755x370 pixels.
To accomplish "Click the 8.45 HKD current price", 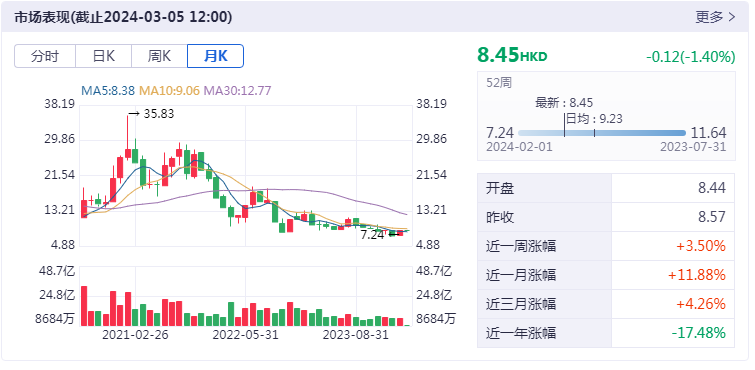I will click(512, 55).
